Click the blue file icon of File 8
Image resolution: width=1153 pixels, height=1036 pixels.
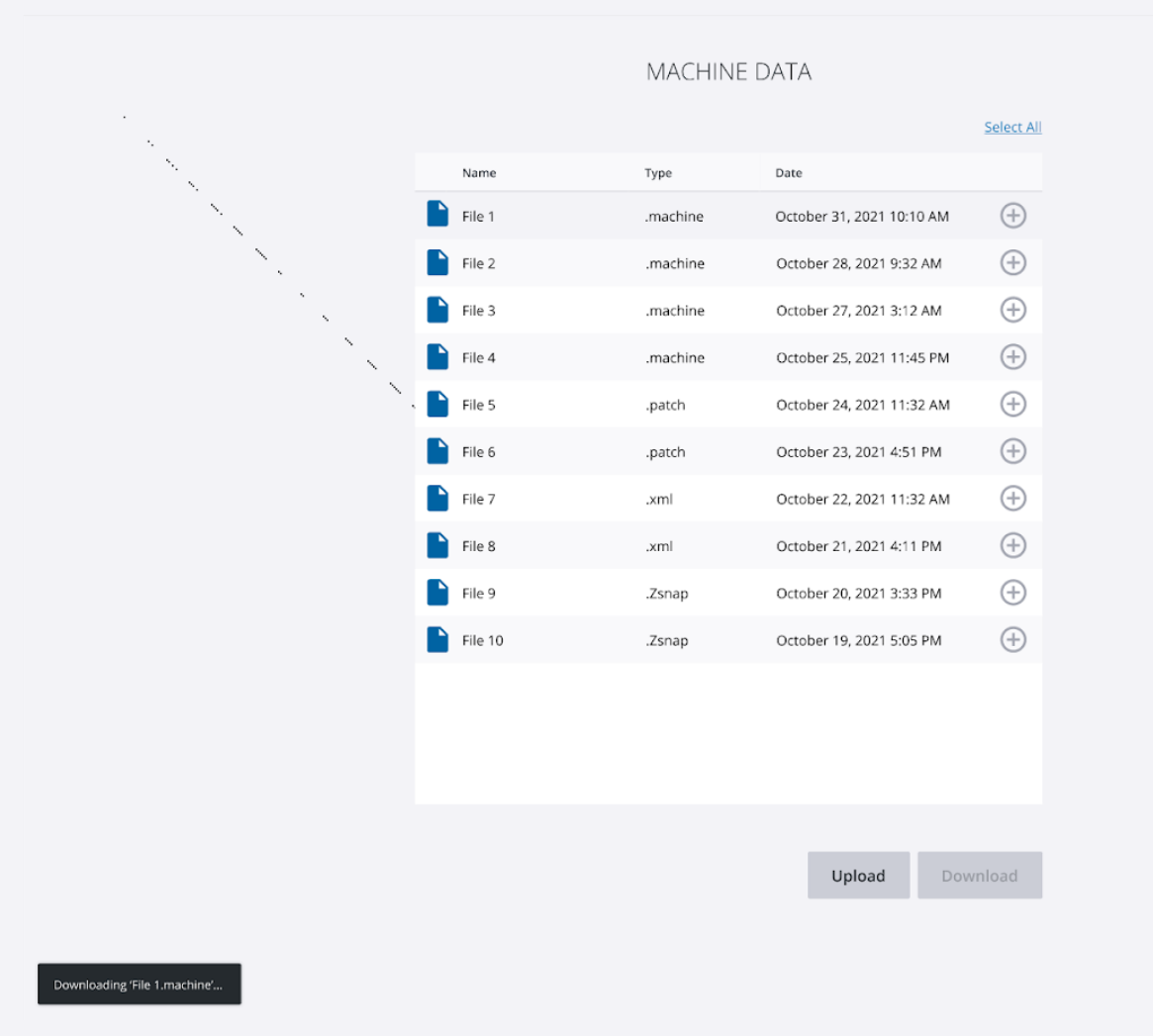(x=437, y=544)
